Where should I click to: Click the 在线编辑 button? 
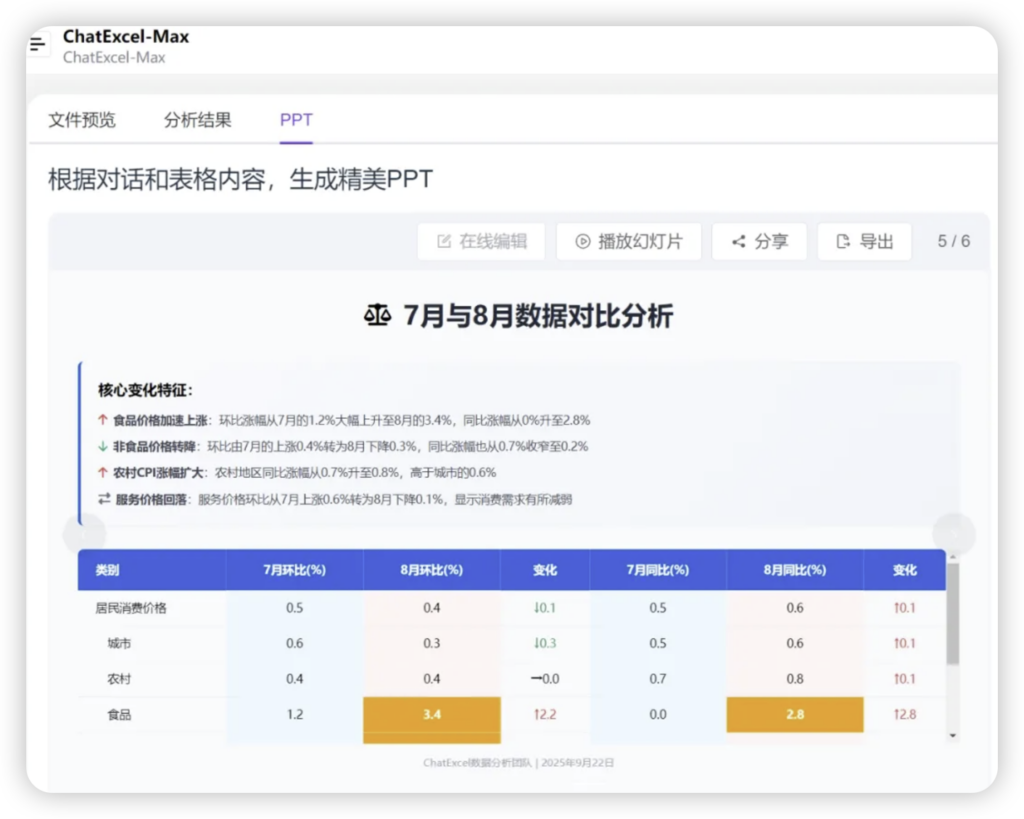tap(481, 241)
